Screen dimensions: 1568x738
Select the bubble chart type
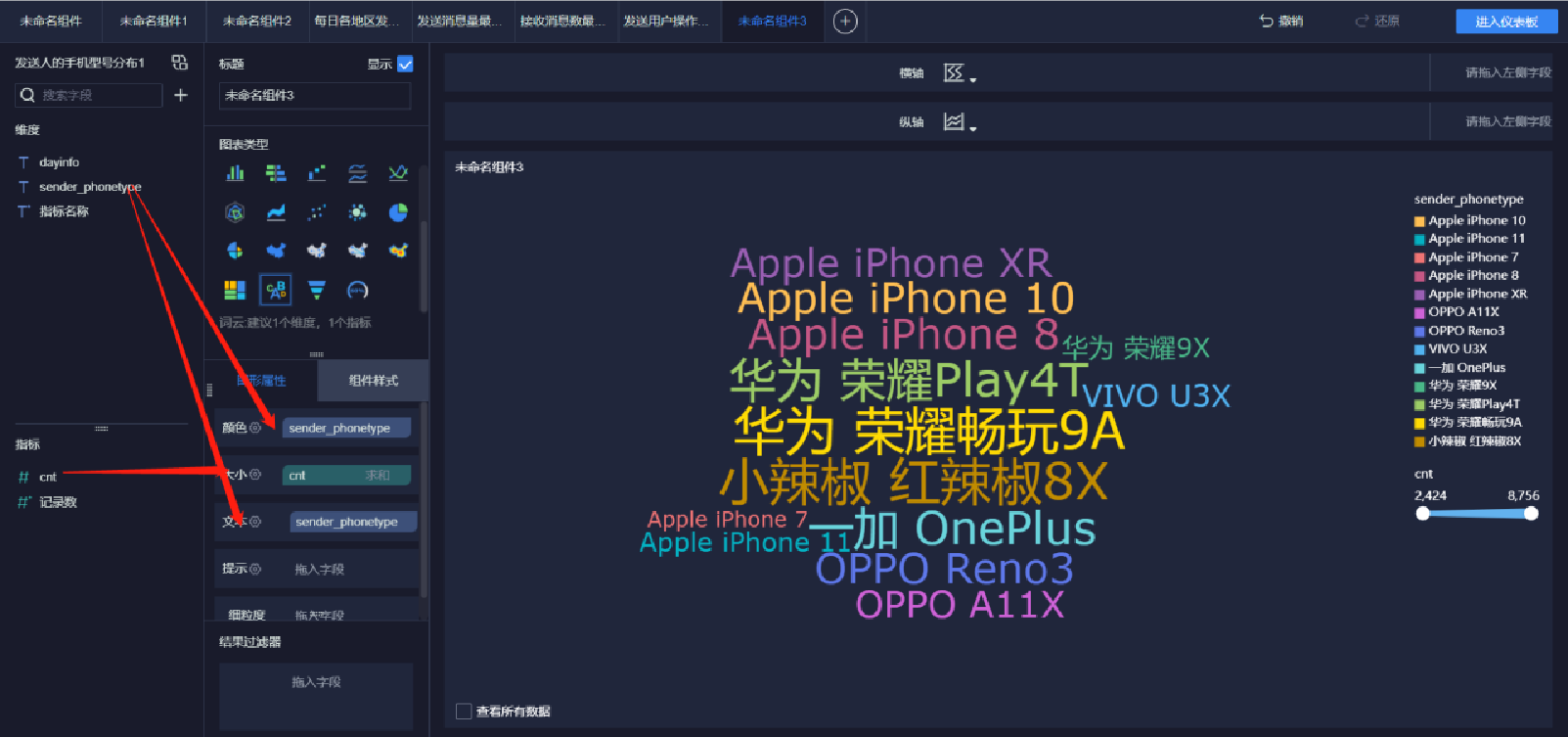[358, 212]
